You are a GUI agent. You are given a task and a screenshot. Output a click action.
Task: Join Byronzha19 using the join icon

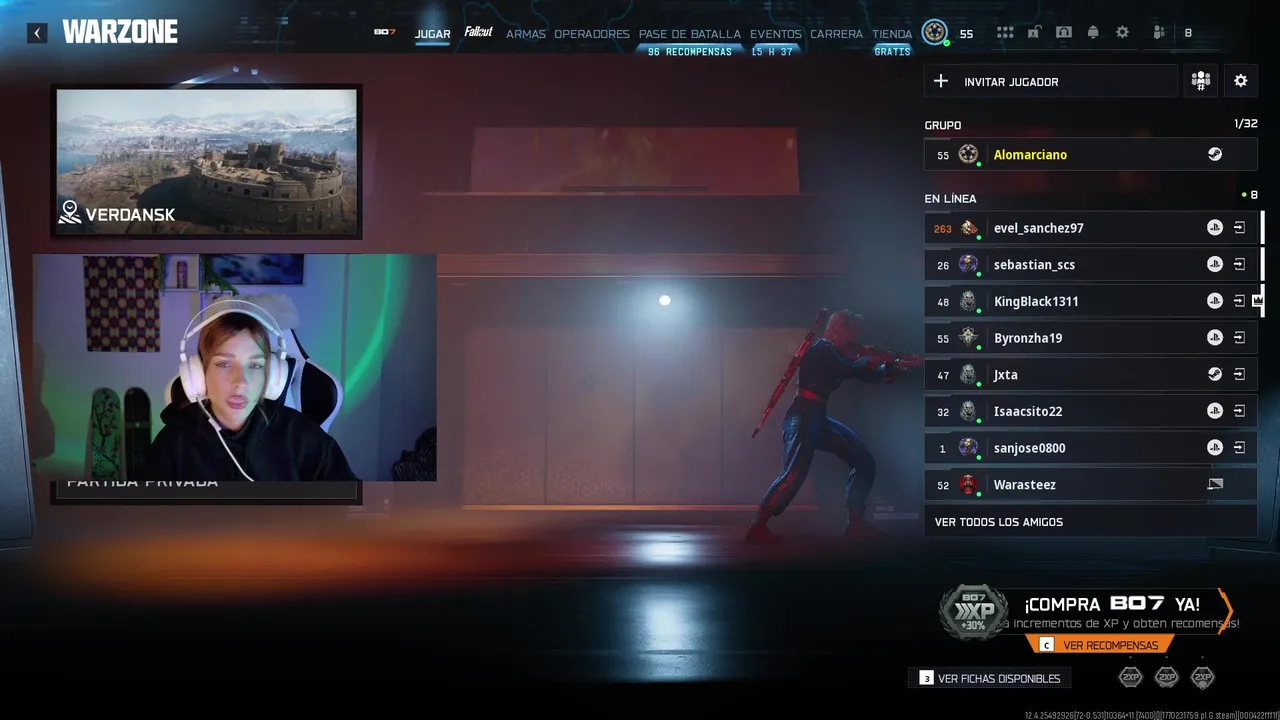pos(1239,338)
